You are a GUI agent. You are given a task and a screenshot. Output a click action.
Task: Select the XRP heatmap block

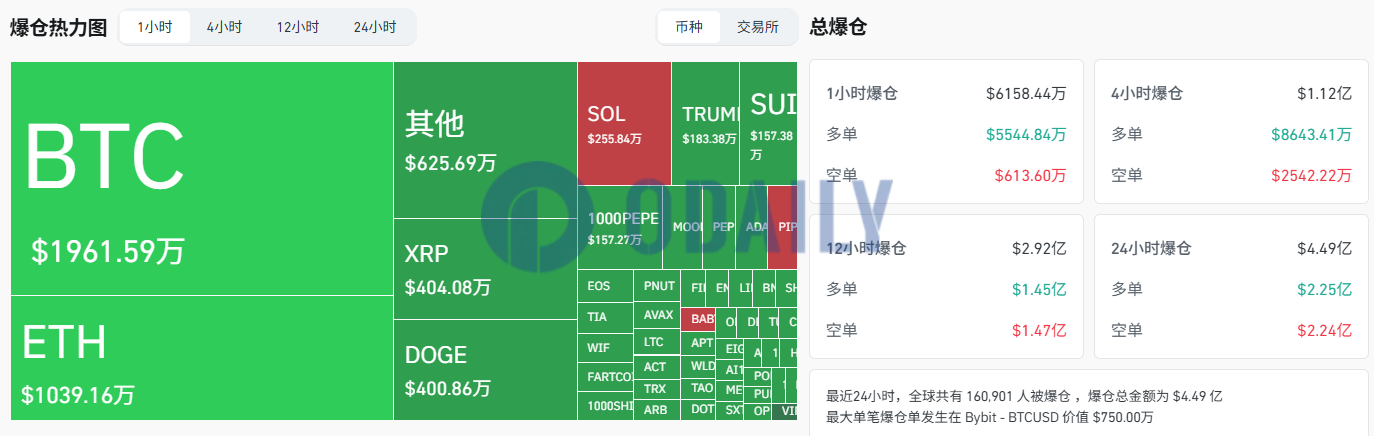point(485,269)
